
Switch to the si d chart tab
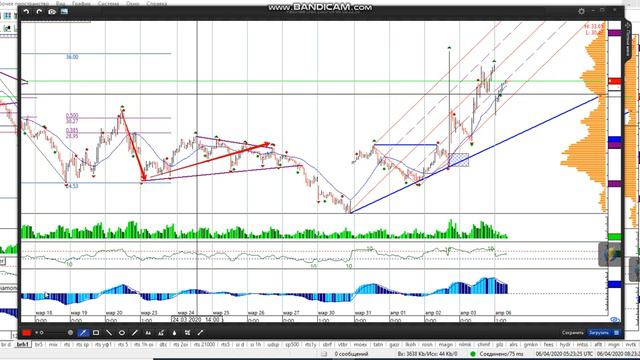[x=240, y=344]
